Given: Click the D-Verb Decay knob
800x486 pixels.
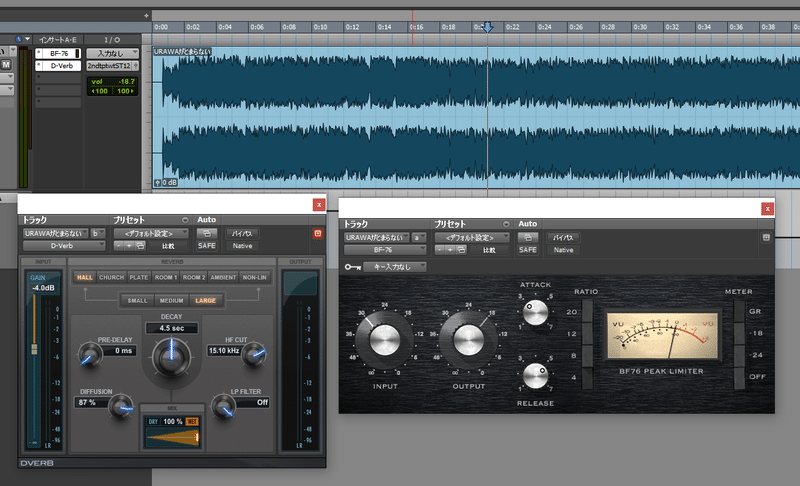Looking at the screenshot, I should point(171,357).
